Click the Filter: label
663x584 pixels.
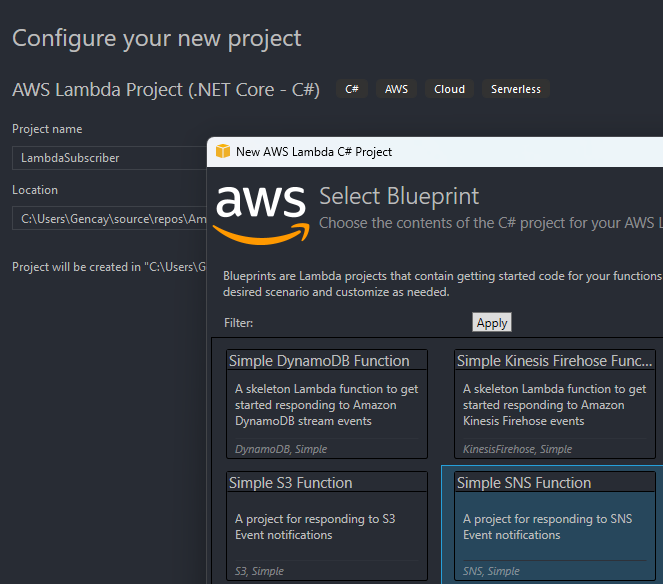pos(238,323)
